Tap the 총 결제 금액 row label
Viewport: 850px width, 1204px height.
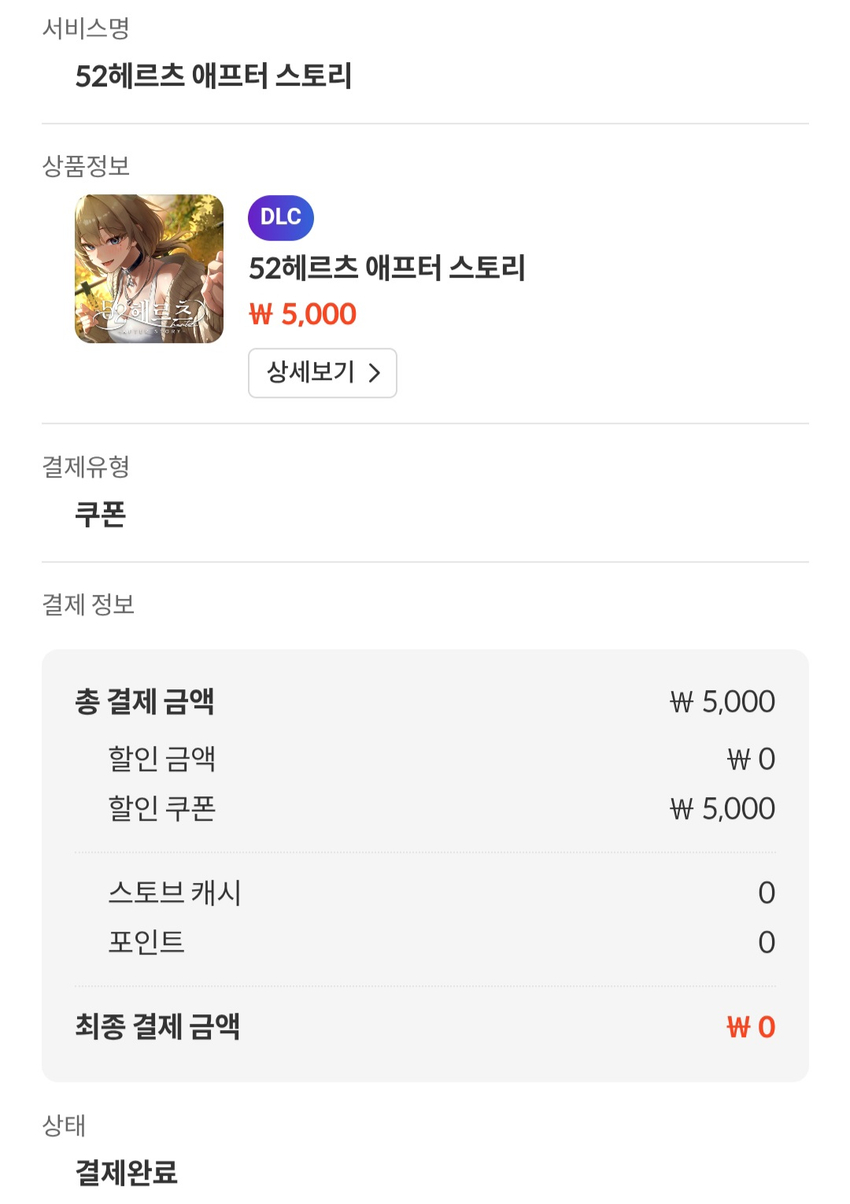145,702
